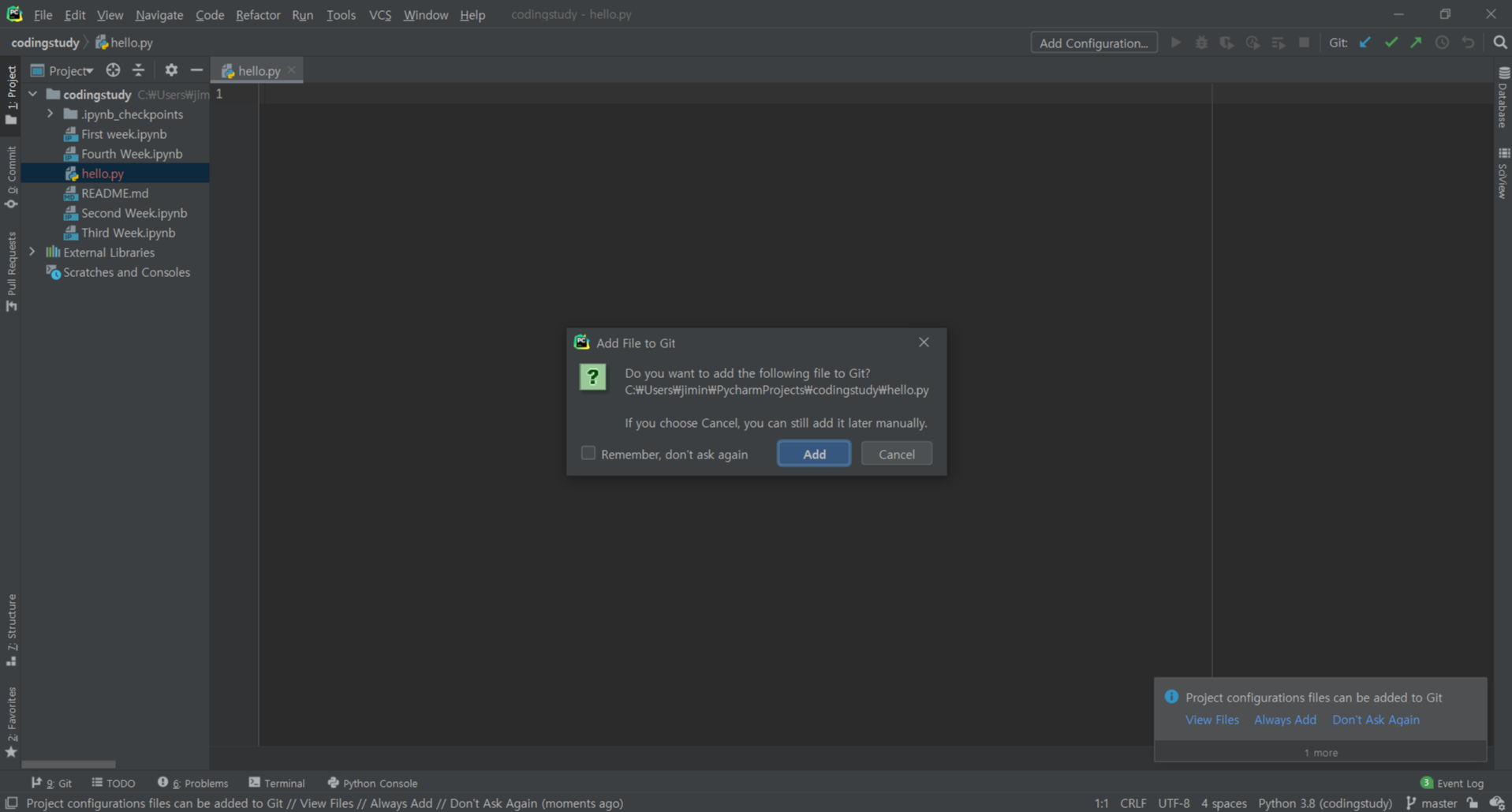
Task: Click Always Add link in notification
Action: [1285, 720]
